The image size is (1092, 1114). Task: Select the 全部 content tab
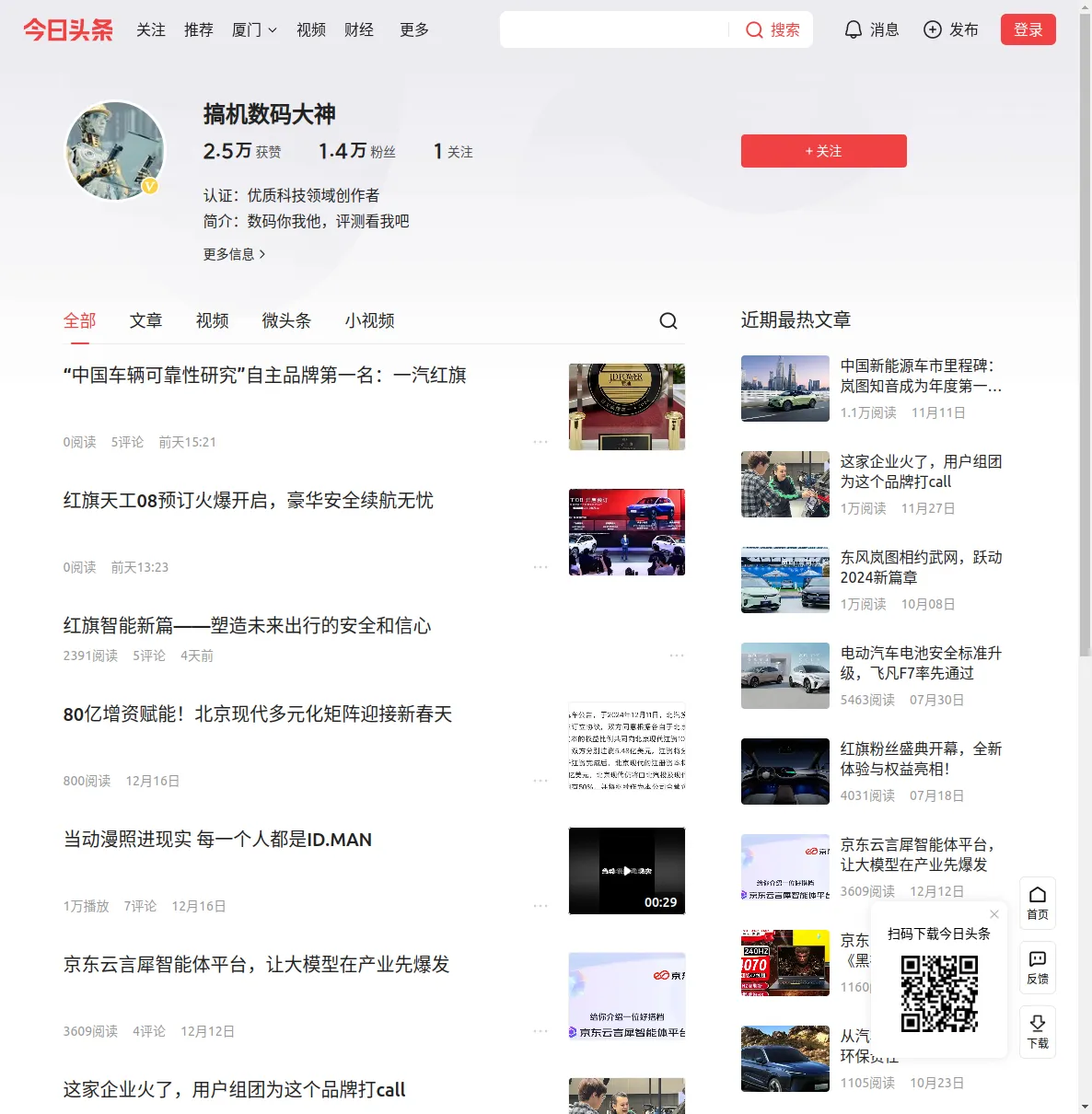coord(80,320)
